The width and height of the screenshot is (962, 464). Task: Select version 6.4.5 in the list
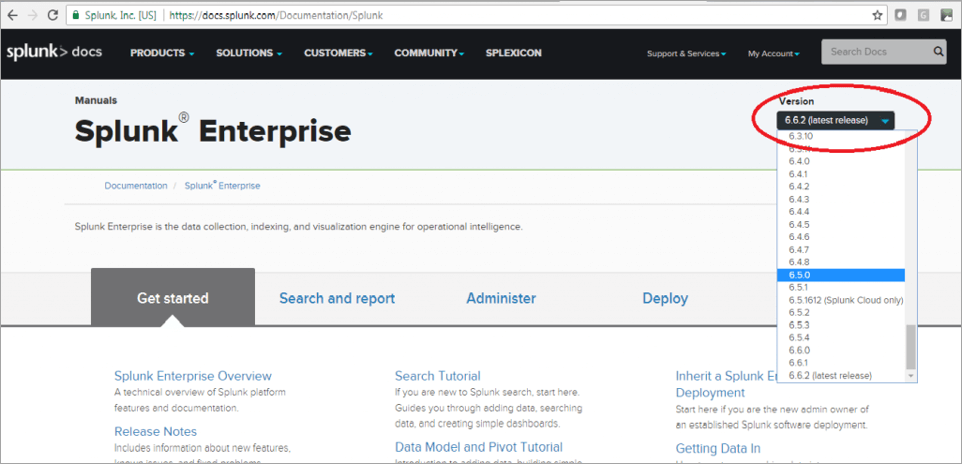841,224
